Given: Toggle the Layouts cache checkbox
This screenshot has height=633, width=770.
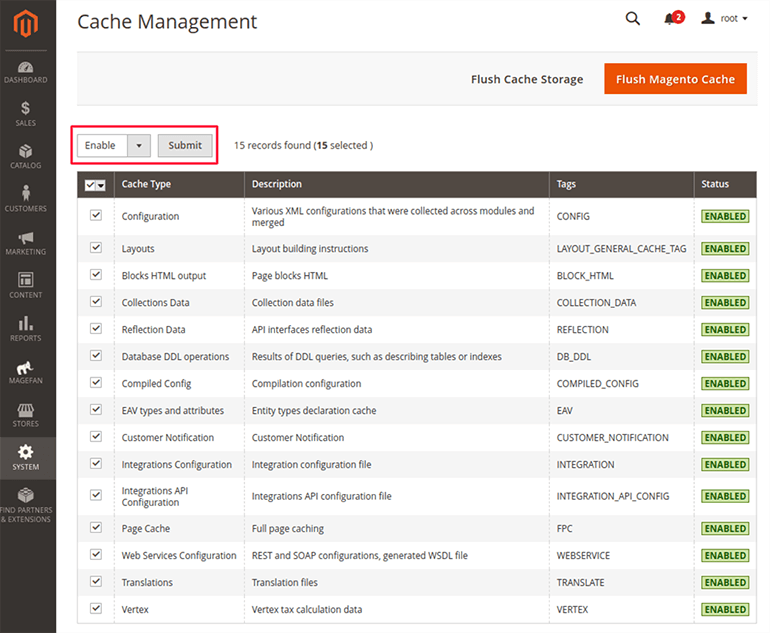Looking at the screenshot, I should click(96, 248).
